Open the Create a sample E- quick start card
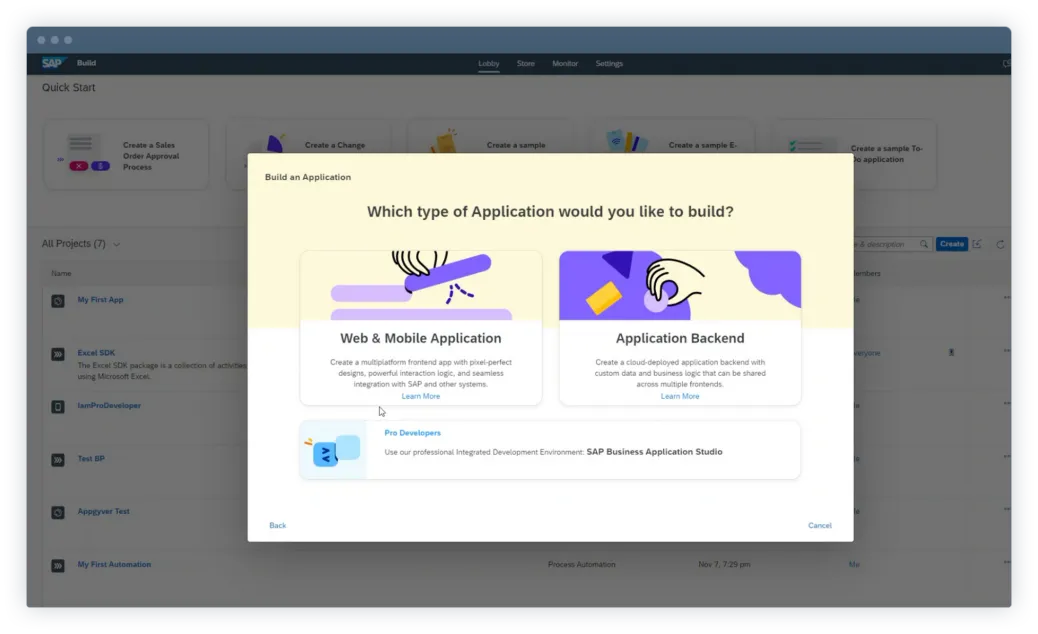 (672, 137)
